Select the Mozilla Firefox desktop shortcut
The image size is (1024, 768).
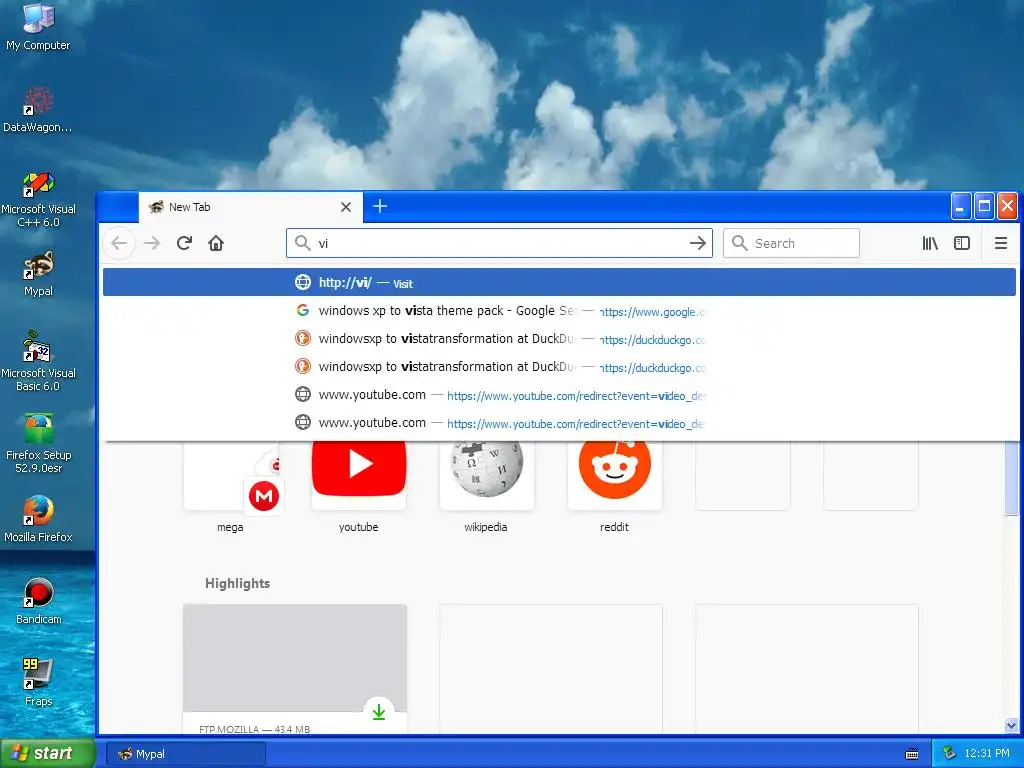click(x=38, y=520)
